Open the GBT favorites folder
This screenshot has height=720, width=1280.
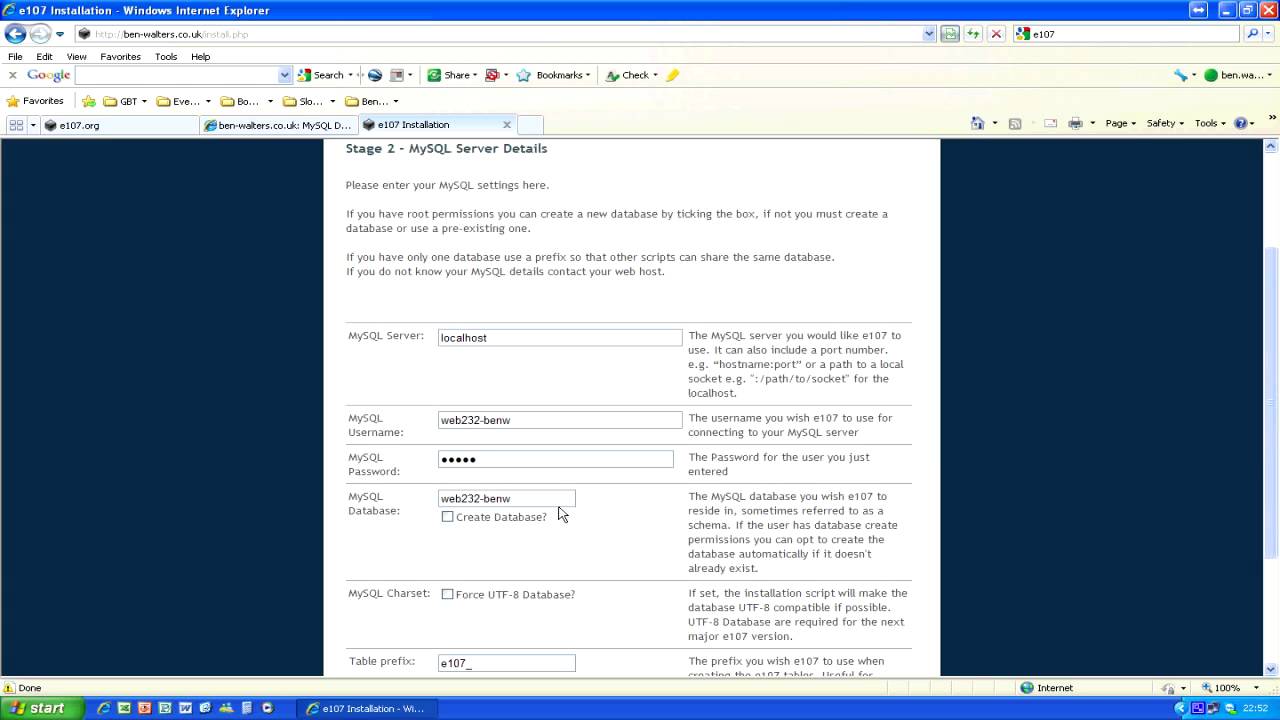point(125,101)
